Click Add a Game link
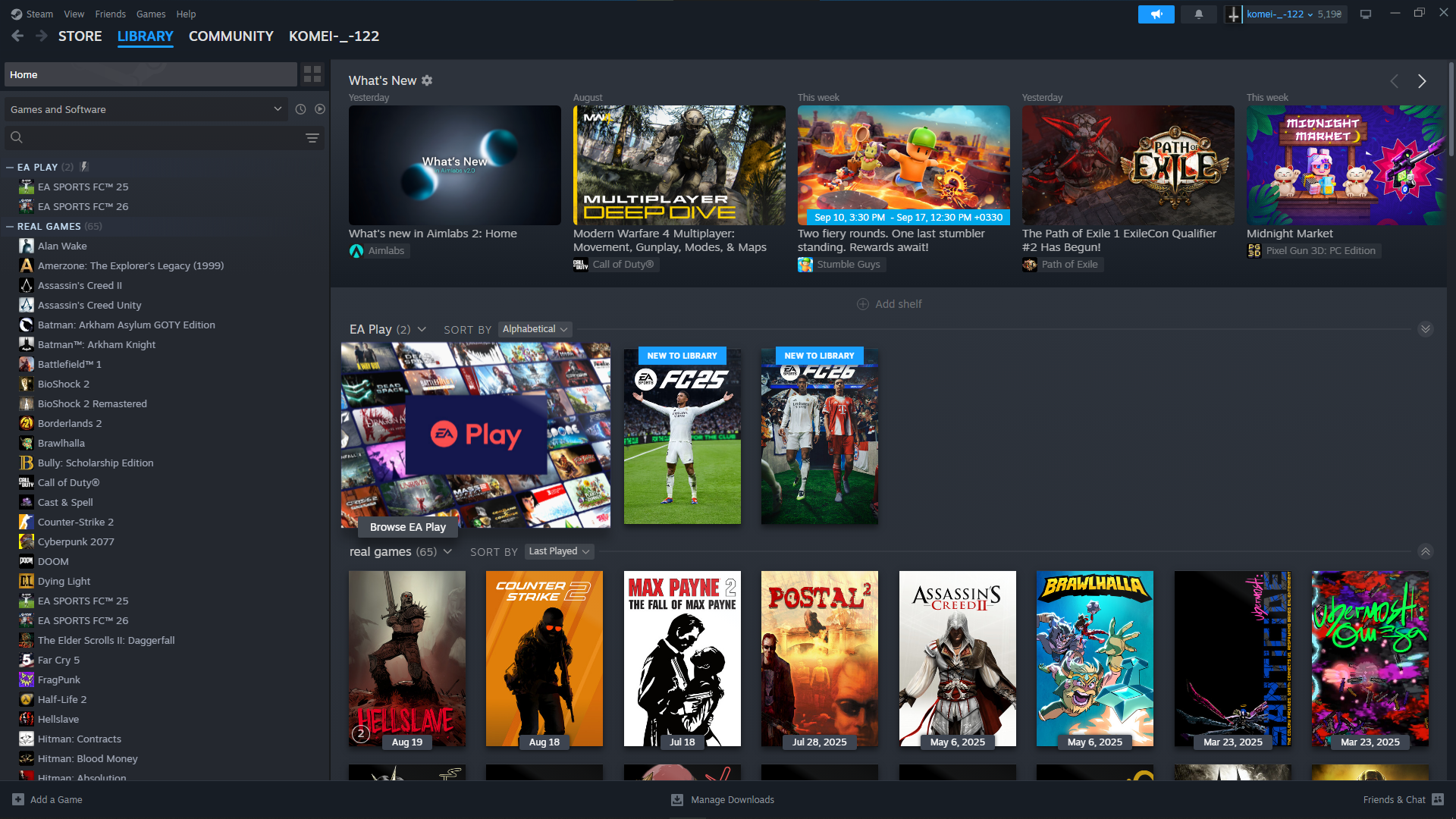The image size is (1456, 819). [x=56, y=799]
